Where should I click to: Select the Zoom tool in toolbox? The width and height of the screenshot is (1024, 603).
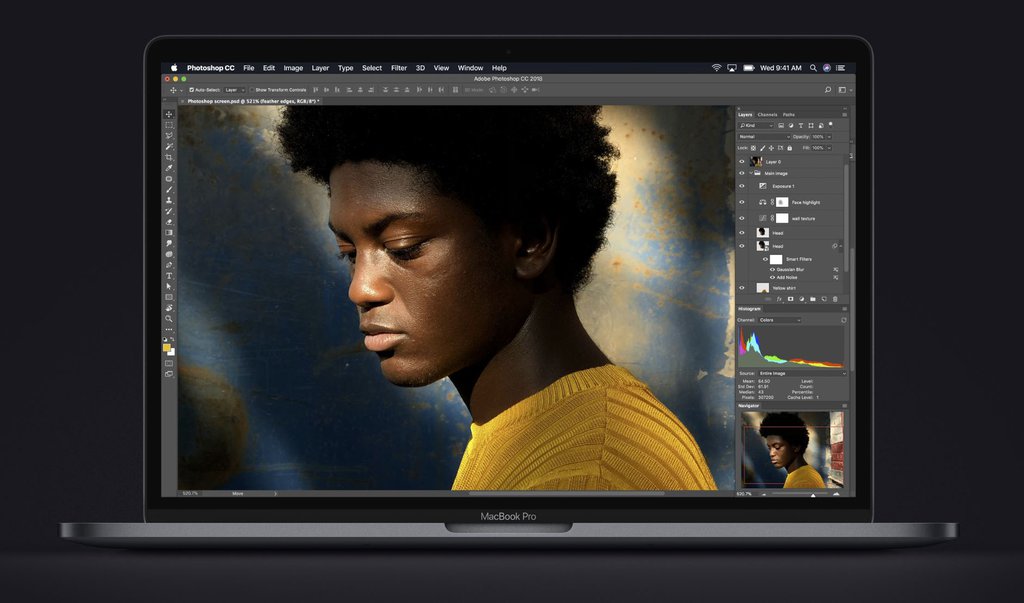pyautogui.click(x=169, y=319)
